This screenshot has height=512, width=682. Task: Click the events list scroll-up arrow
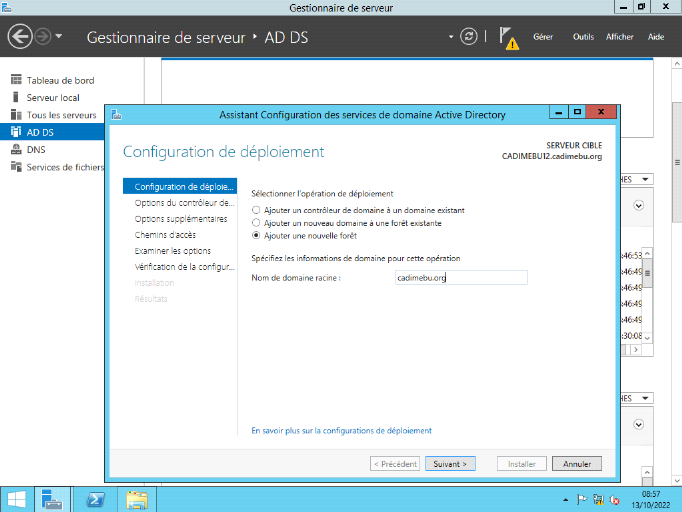(x=648, y=253)
